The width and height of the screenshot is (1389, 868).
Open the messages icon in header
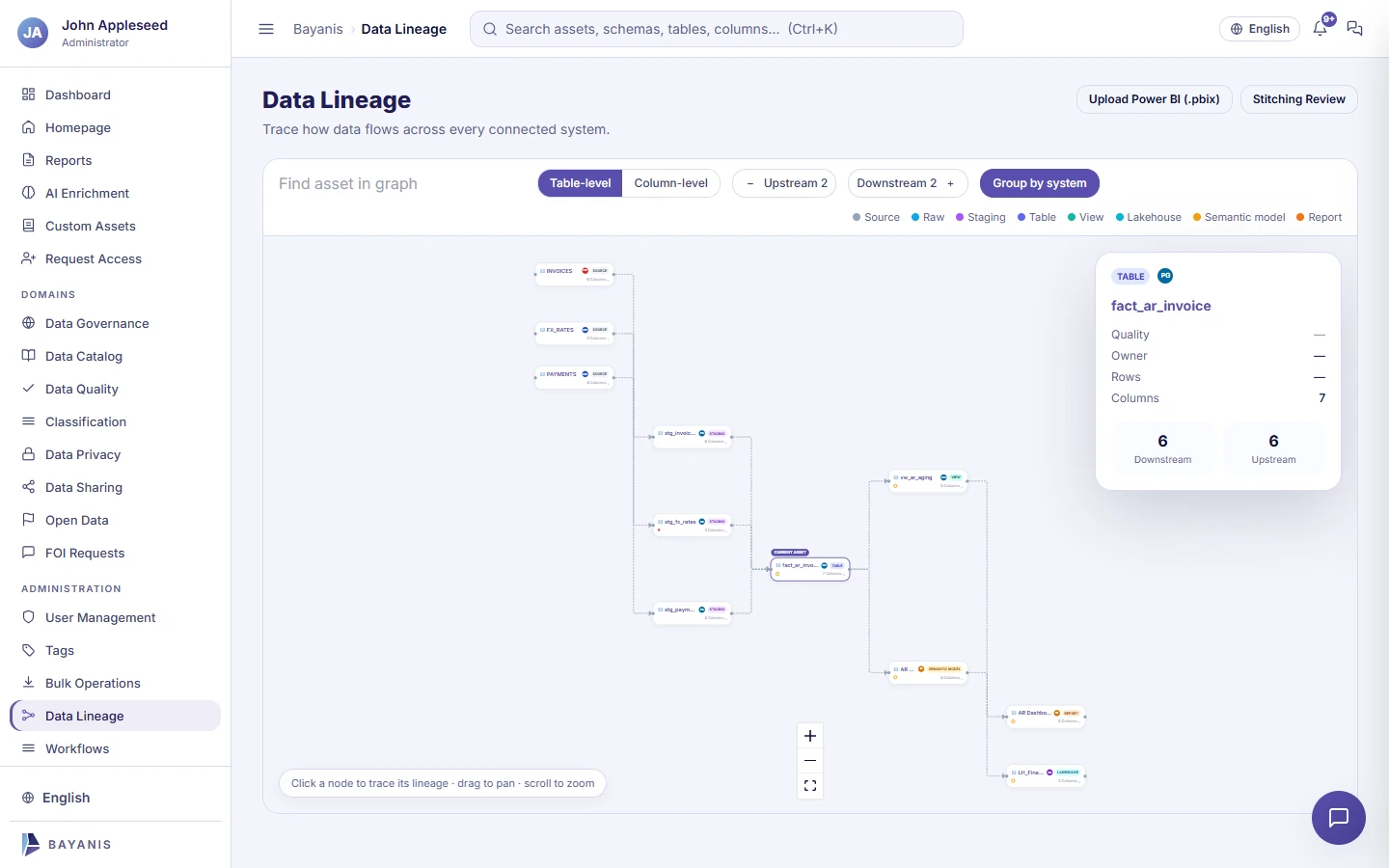[x=1354, y=29]
